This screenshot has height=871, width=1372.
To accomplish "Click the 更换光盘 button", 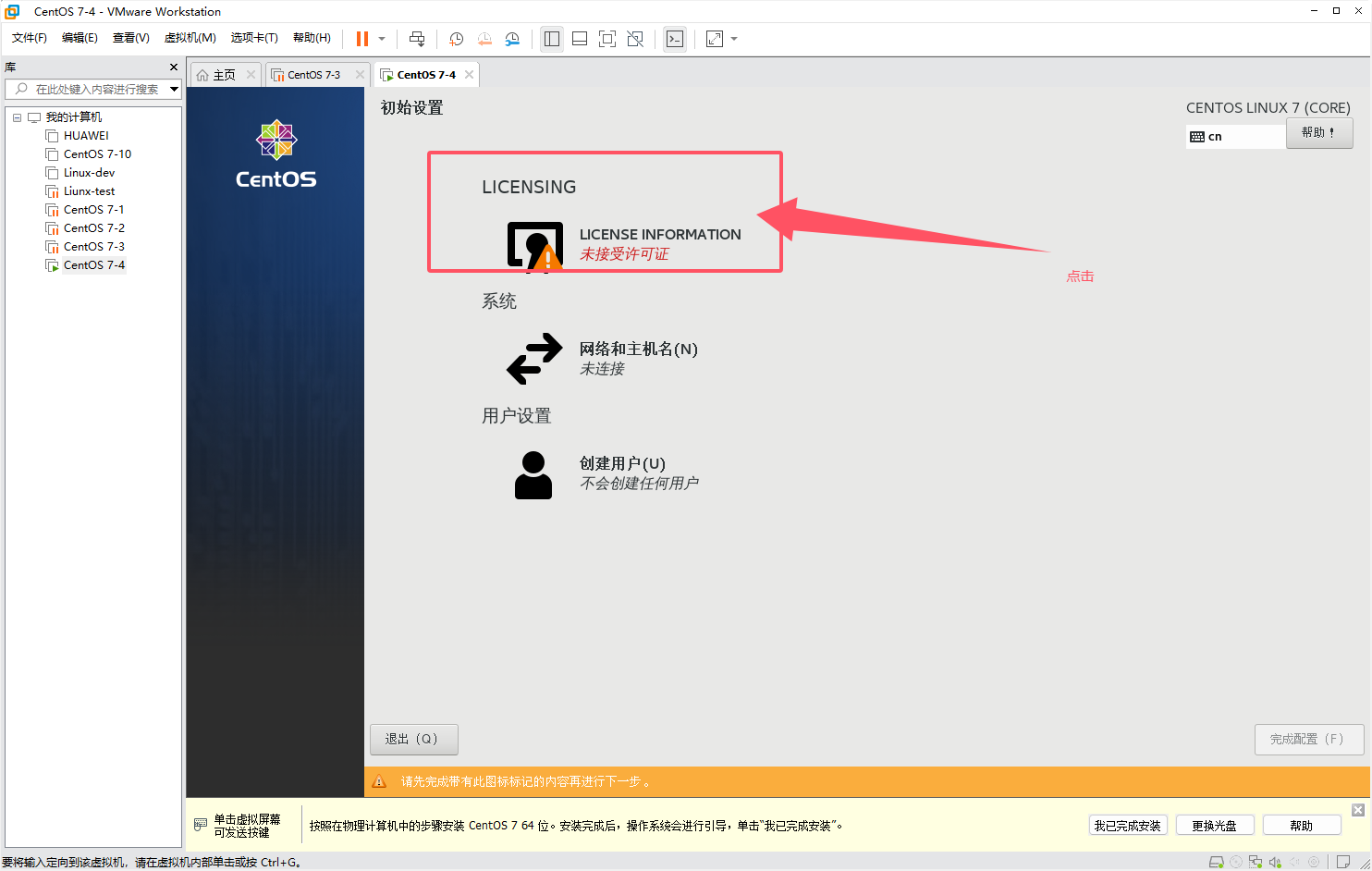I will coord(1215,826).
